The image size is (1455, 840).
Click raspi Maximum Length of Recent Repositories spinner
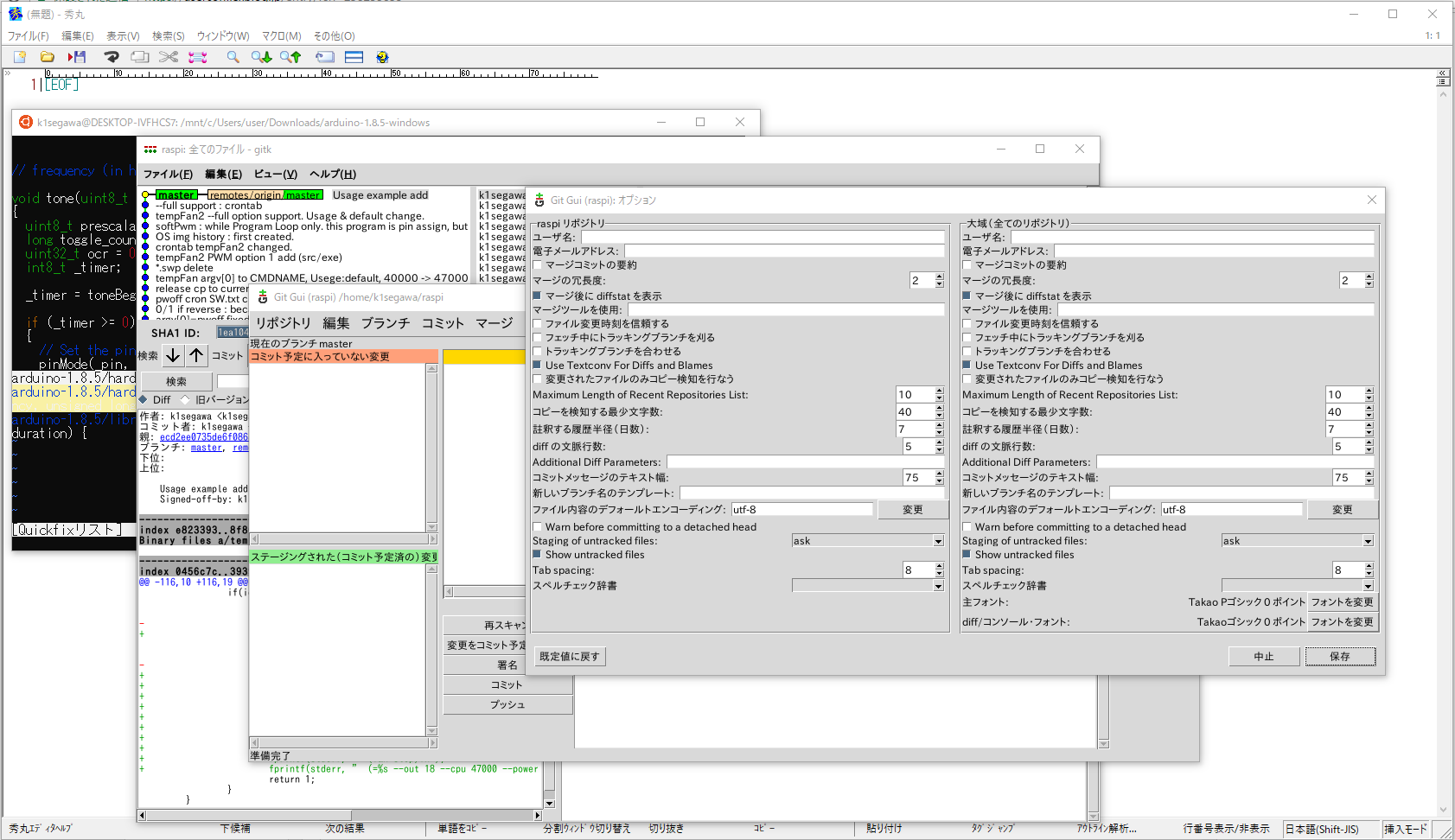coord(940,394)
